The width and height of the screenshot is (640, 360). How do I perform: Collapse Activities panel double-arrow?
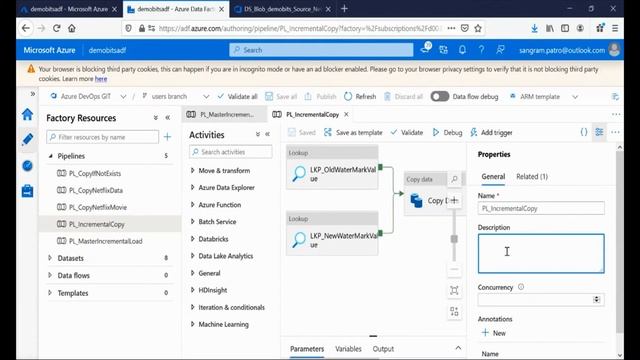(267, 134)
